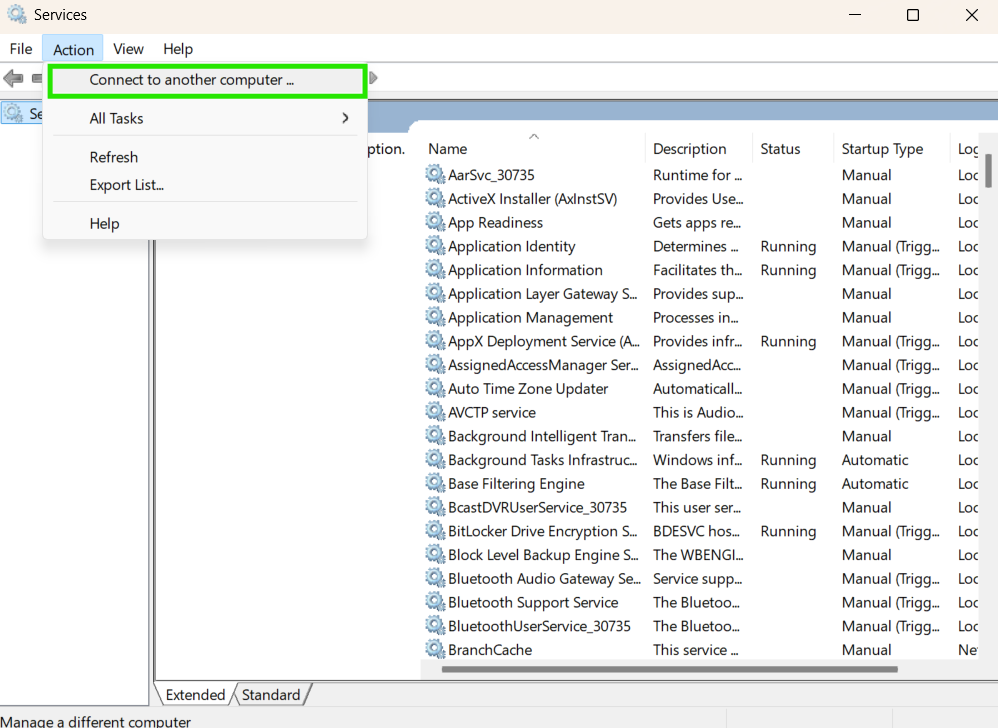
Task: Click the gear icon beside BranchCache
Action: 435,650
